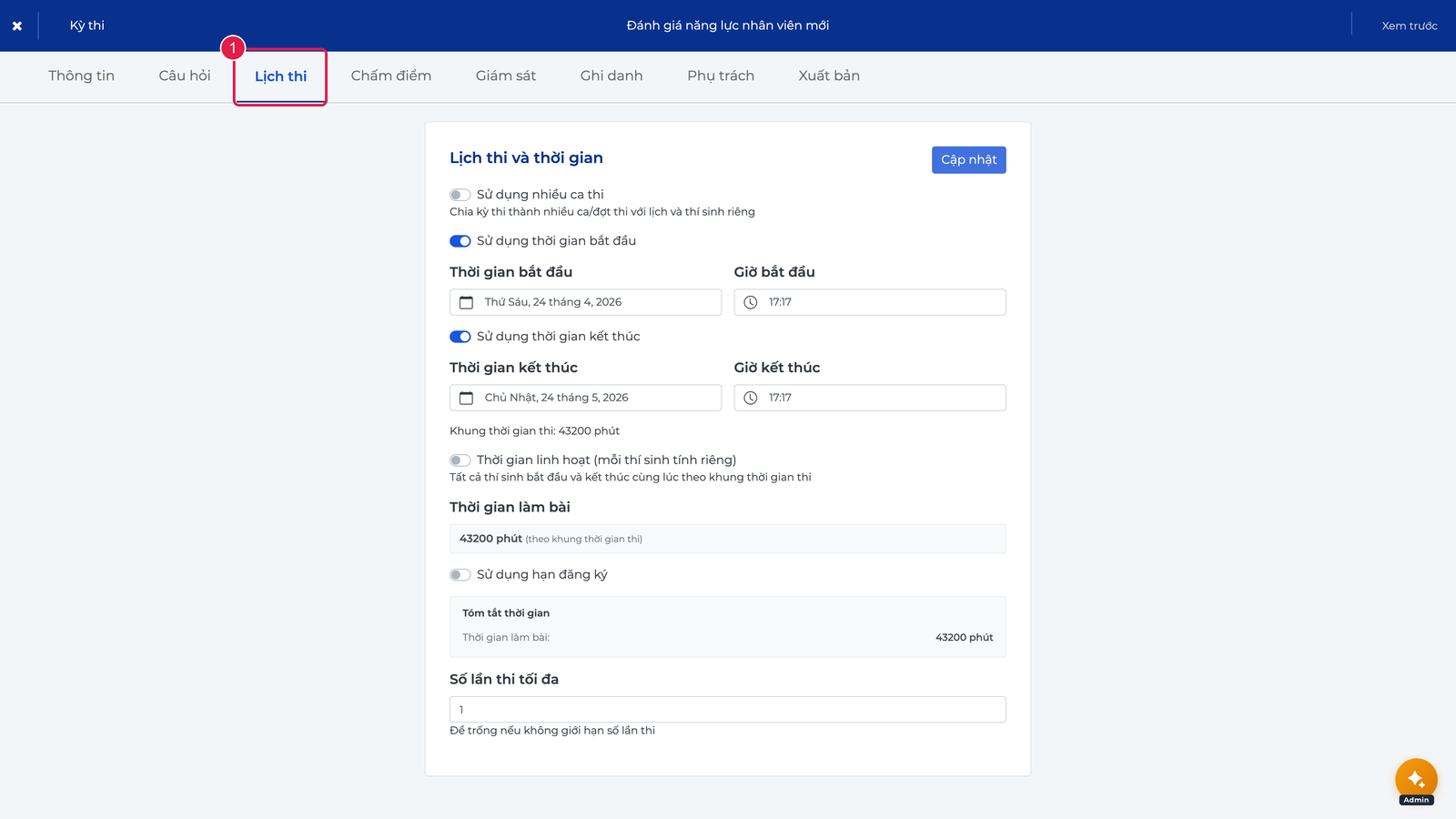Enable Thời gian linh hoạt switch

[x=460, y=460]
